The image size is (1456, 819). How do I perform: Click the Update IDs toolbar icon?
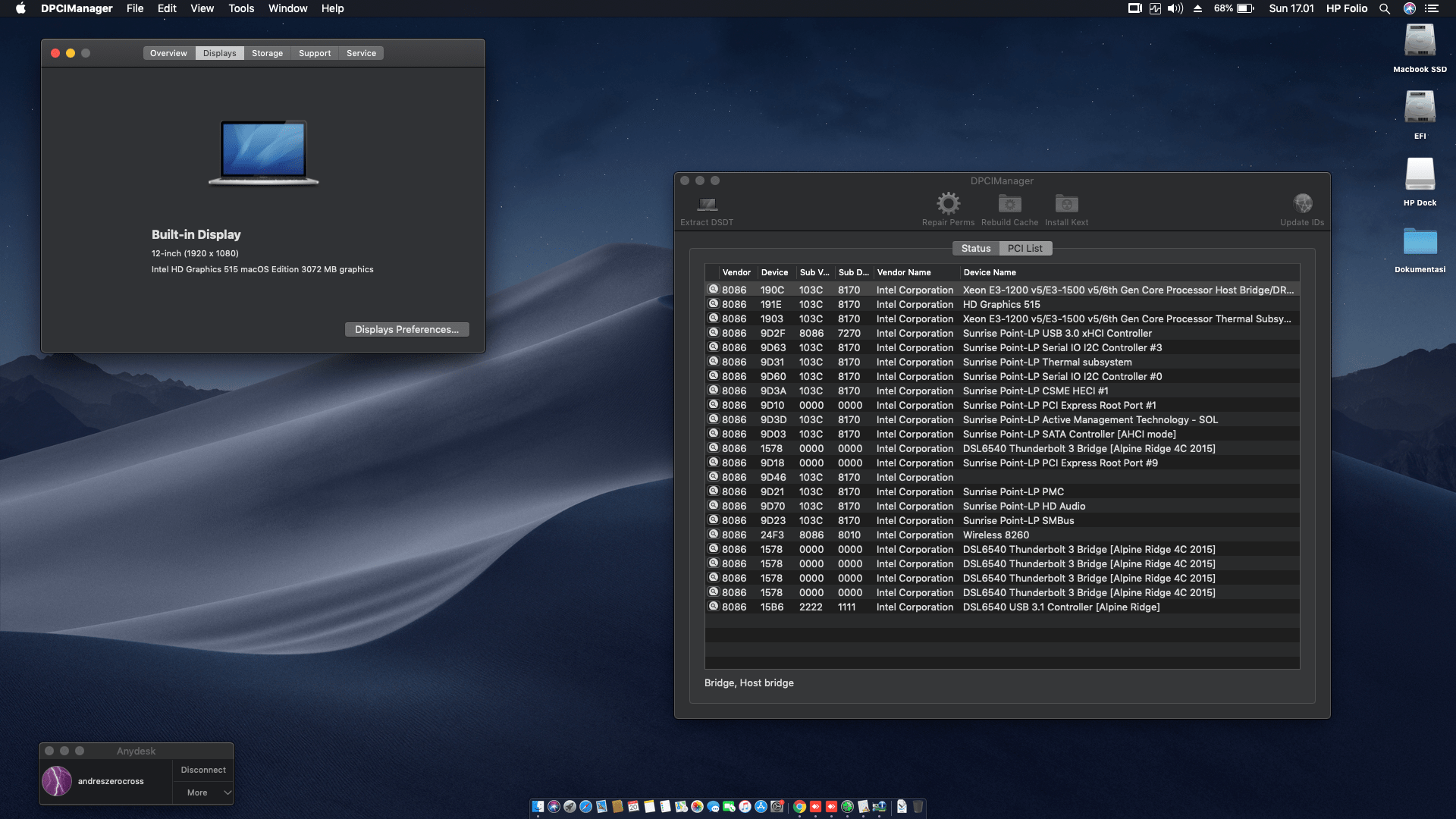(1302, 203)
